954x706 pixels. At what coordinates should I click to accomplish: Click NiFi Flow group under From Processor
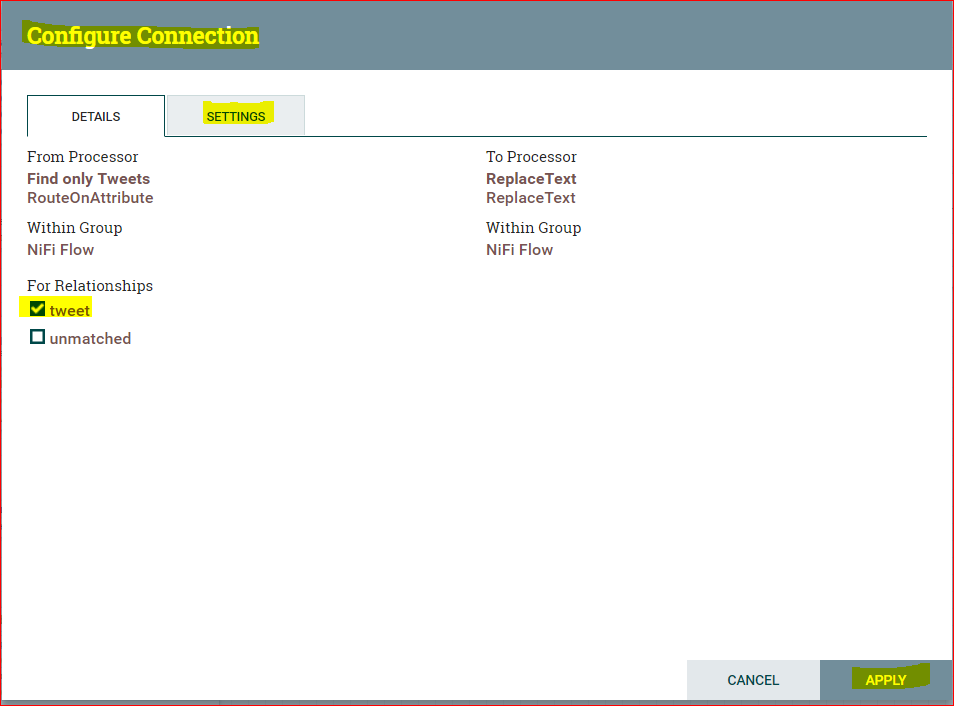tap(61, 250)
